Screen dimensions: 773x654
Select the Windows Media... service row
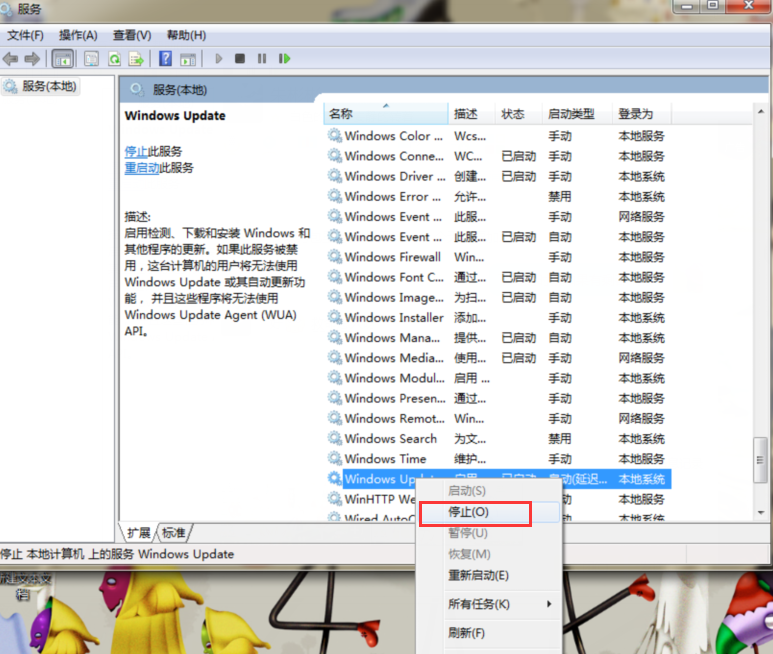click(497, 358)
